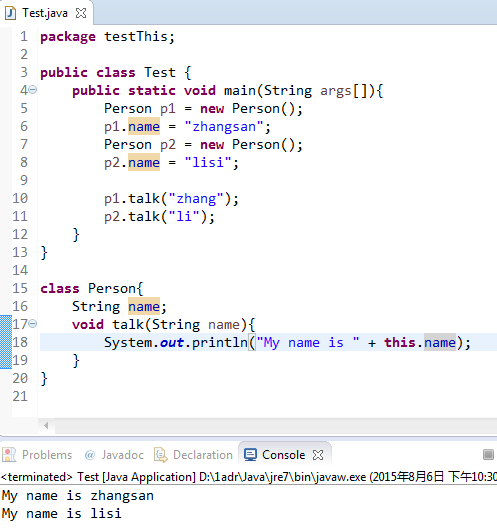Click the terminated Test launch description

tap(249, 477)
